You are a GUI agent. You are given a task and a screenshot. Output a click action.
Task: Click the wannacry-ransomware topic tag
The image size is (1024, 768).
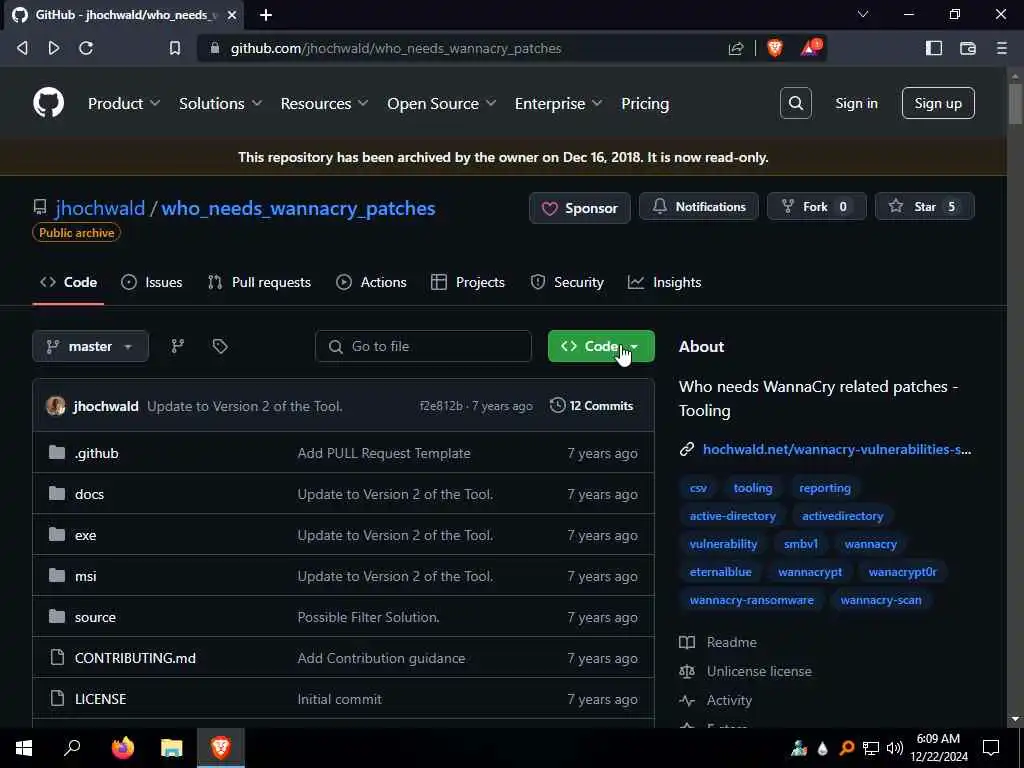tap(752, 600)
